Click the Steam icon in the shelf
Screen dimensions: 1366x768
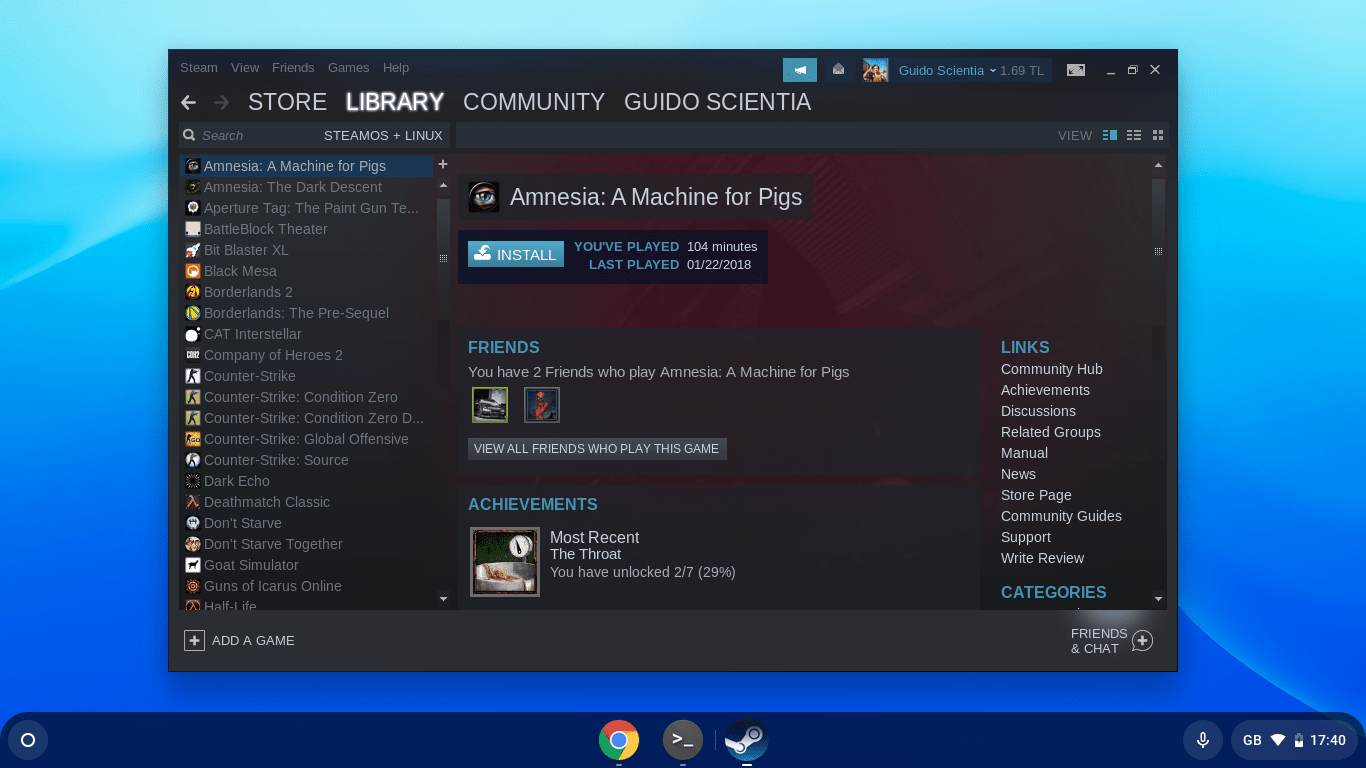tap(747, 740)
